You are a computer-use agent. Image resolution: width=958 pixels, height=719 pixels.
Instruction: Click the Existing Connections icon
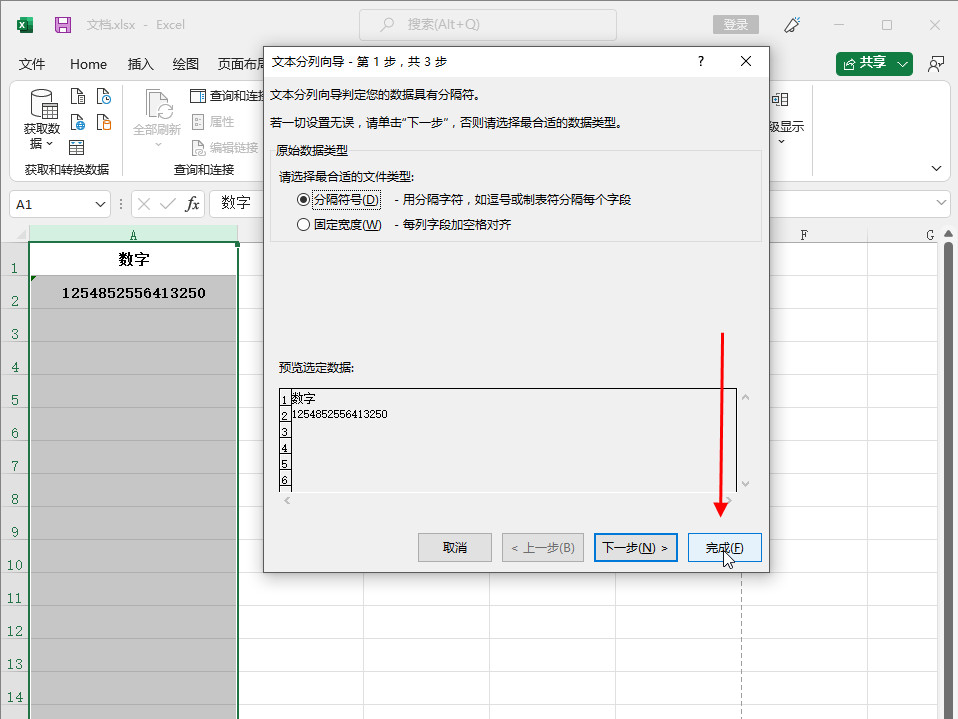tap(104, 122)
